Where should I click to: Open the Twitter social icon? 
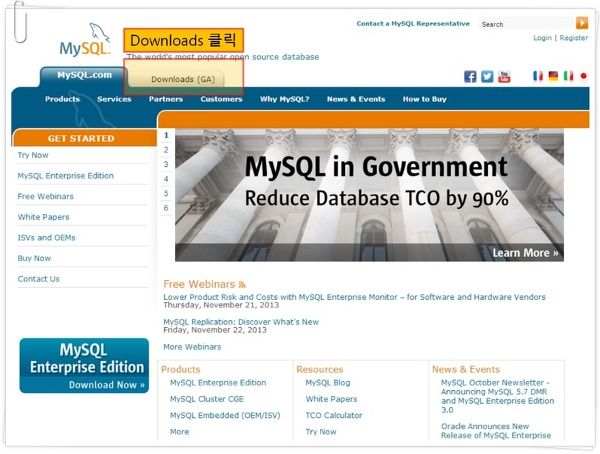pyautogui.click(x=487, y=77)
